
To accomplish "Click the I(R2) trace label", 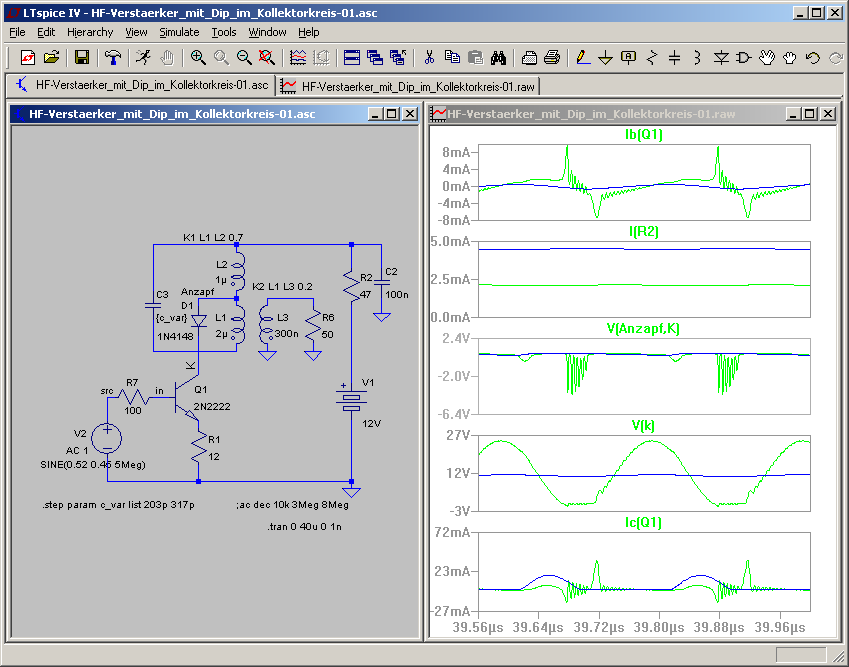I will [644, 232].
